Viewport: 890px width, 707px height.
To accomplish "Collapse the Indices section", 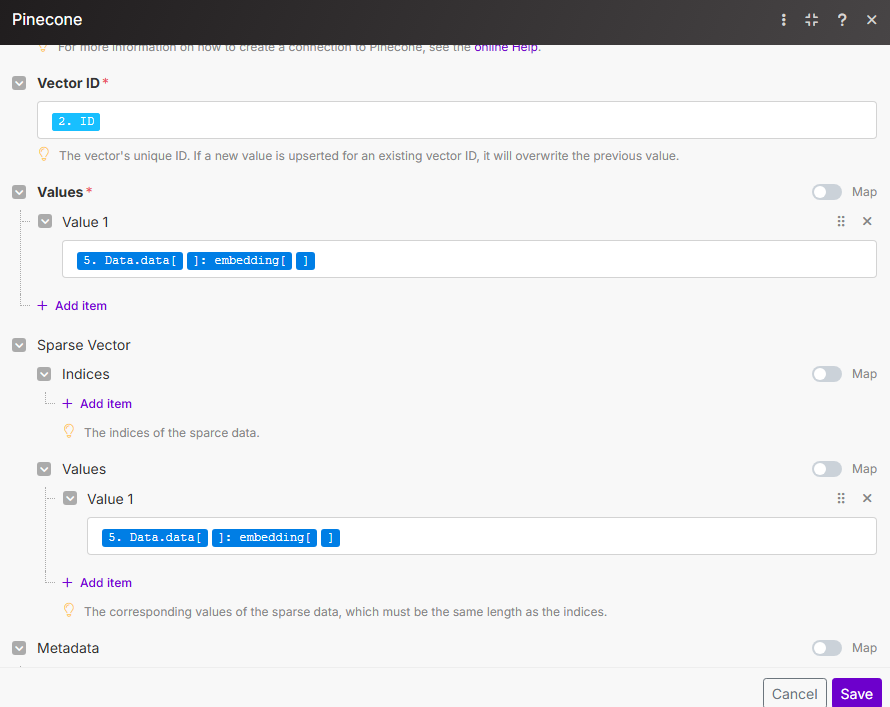I will tap(44, 374).
